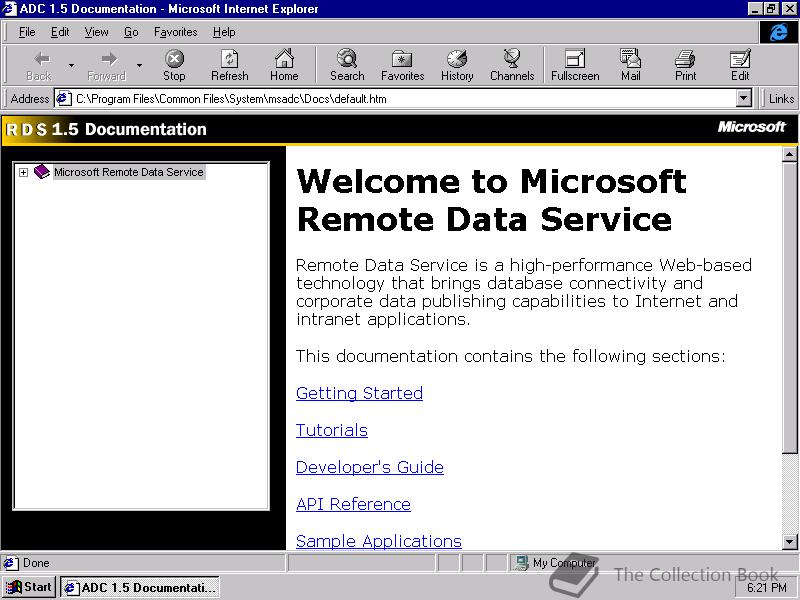Click the Back toolbar arrow
This screenshot has width=800, height=600.
(41, 59)
